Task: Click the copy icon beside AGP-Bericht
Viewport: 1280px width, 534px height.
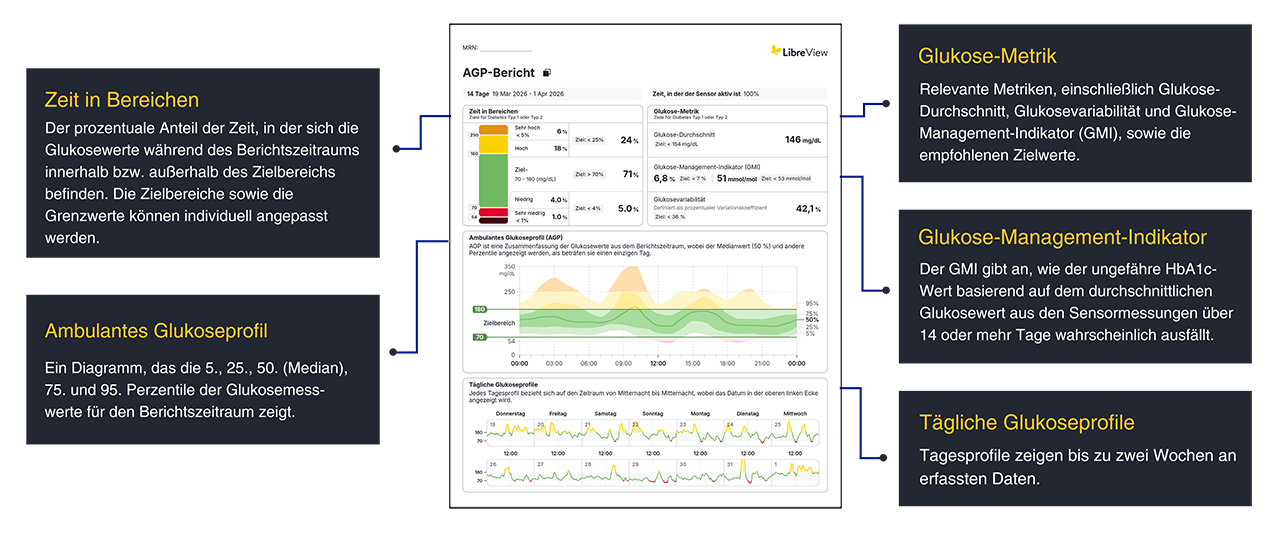Action: (547, 73)
